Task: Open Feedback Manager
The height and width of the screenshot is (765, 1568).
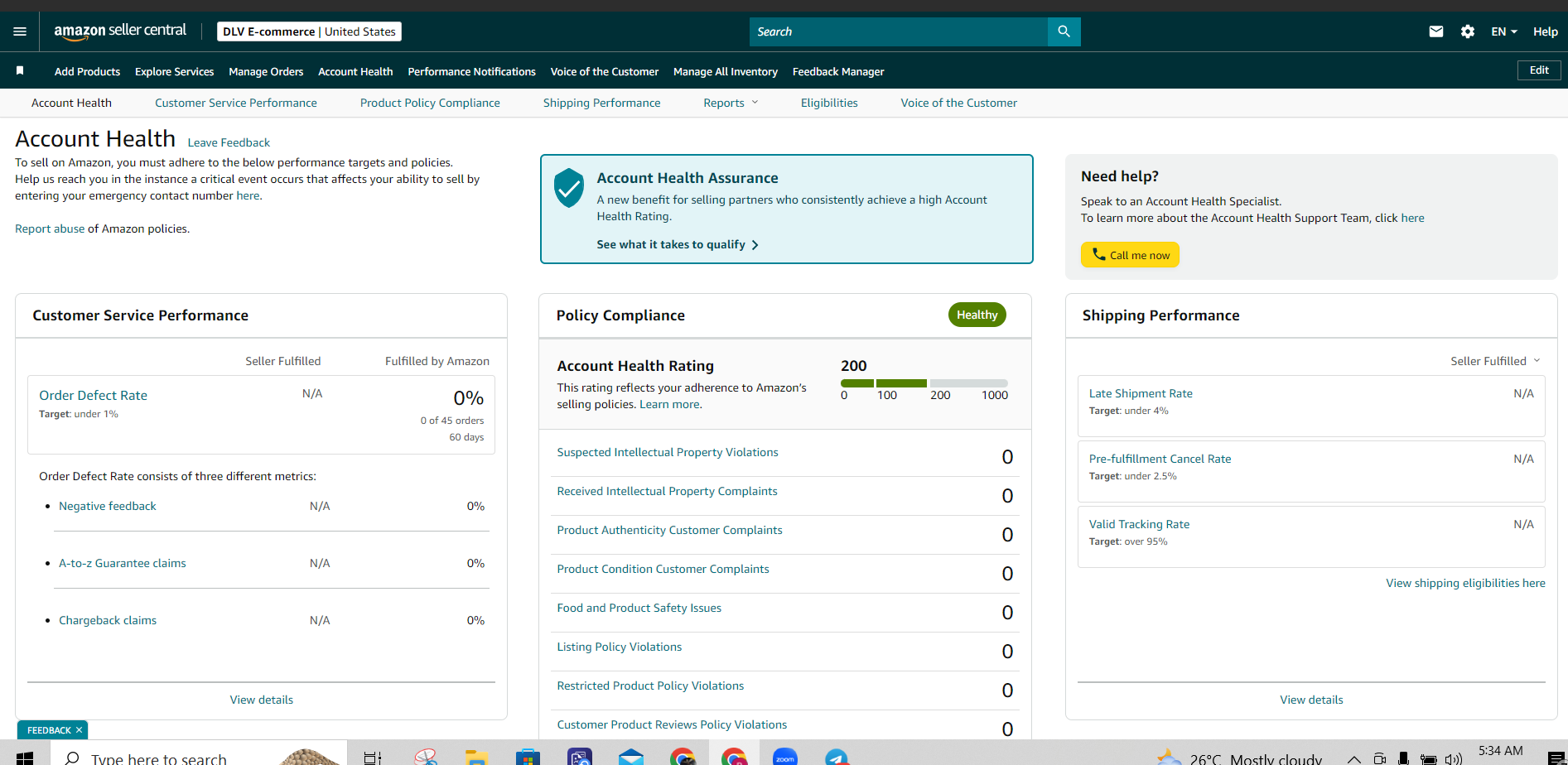Action: (x=838, y=71)
